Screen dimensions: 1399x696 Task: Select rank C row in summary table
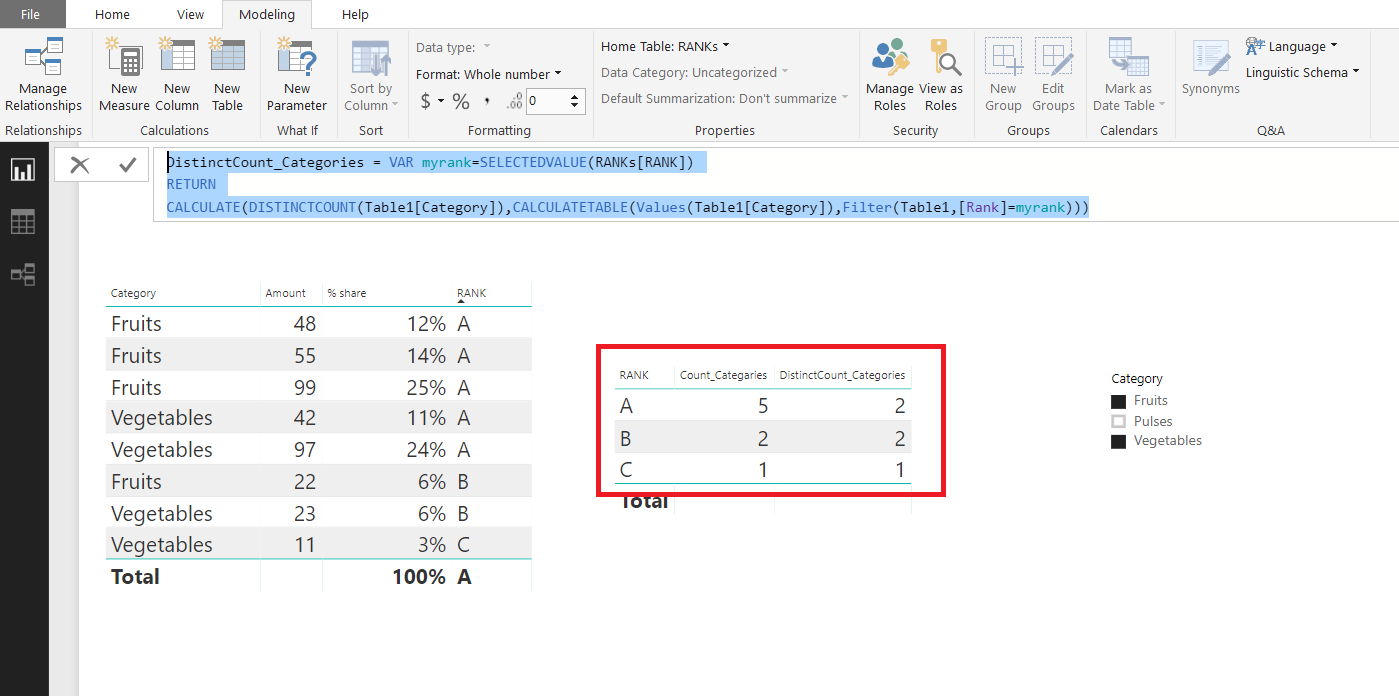click(763, 469)
